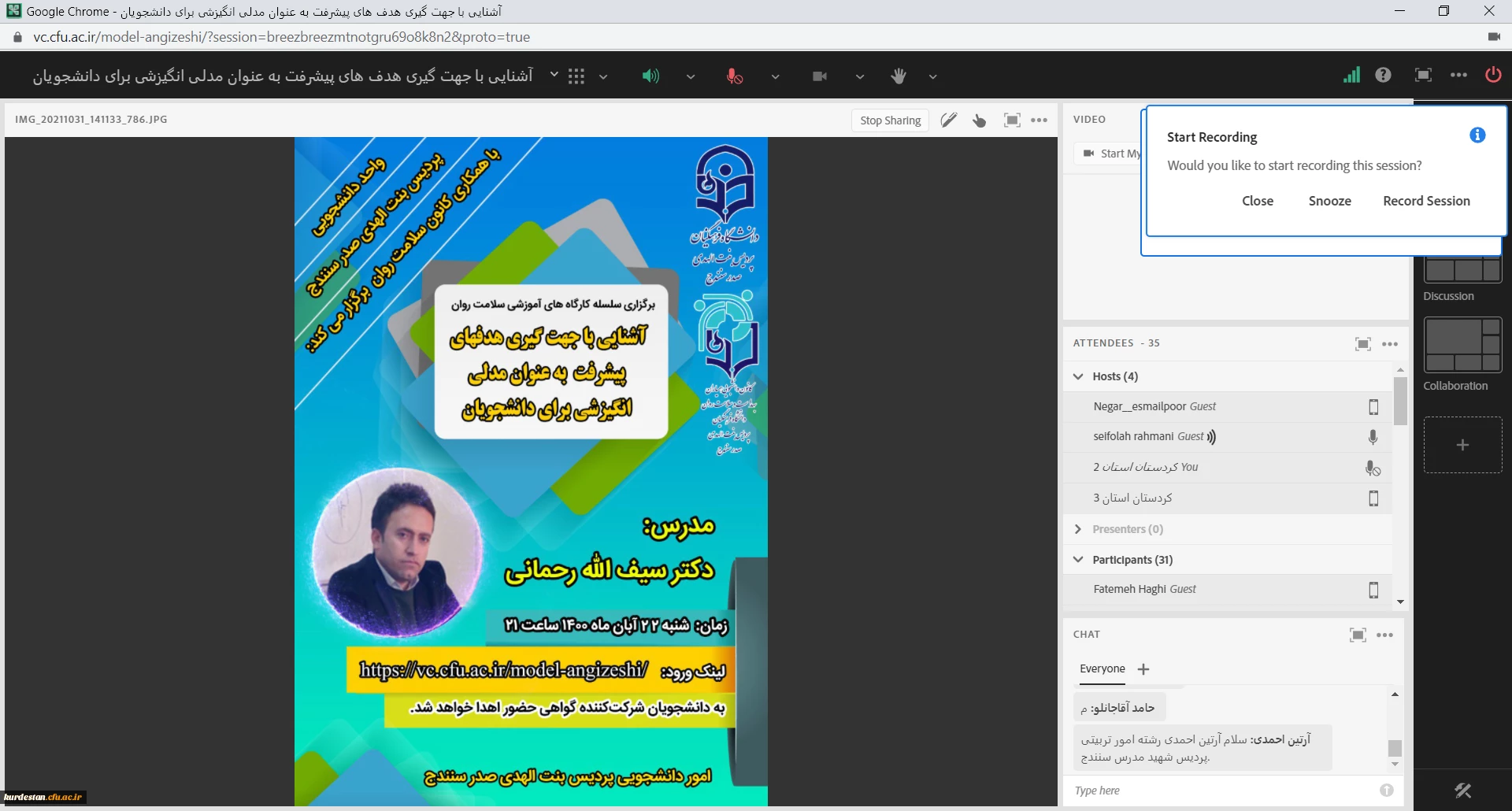Screen dimensions: 1512x811
Task: Click the Record Session button
Action: point(1426,201)
